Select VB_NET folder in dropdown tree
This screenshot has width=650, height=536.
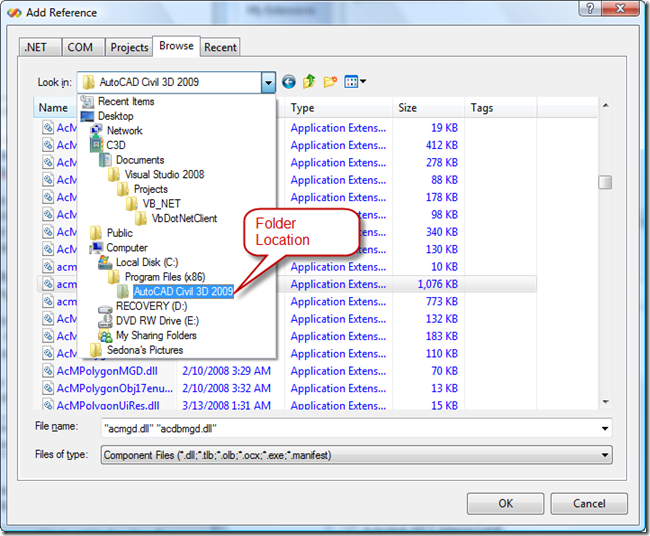pyautogui.click(x=161, y=204)
